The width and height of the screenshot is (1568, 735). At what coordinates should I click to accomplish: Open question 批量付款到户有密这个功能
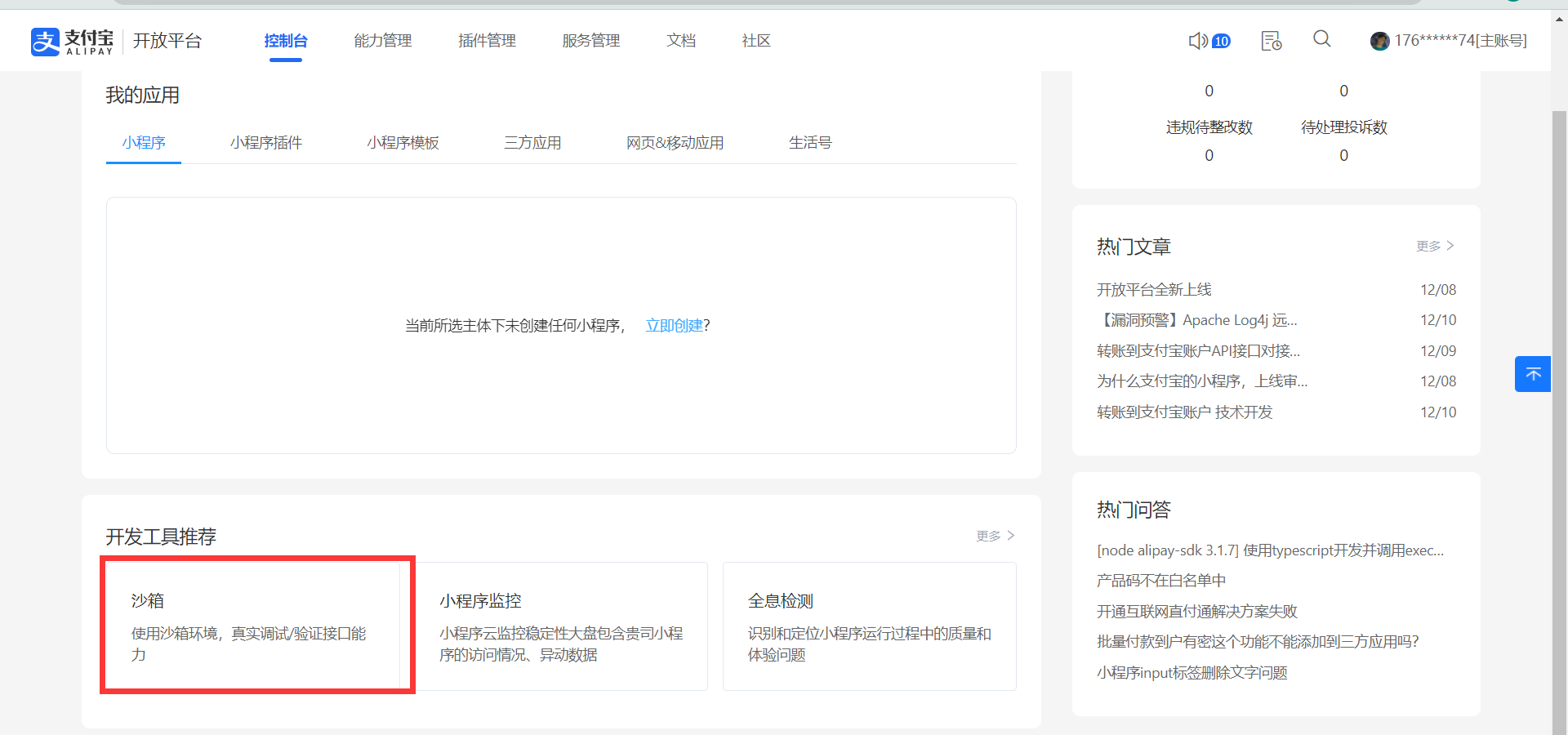click(x=1258, y=642)
